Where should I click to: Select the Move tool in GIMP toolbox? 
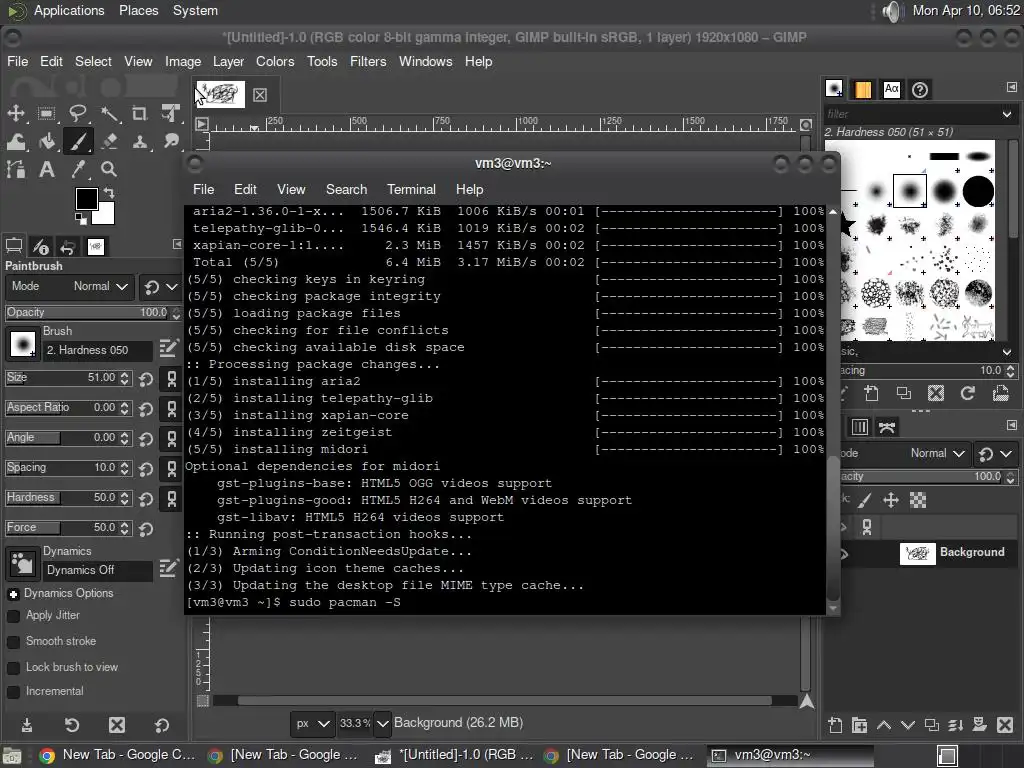(x=16, y=113)
